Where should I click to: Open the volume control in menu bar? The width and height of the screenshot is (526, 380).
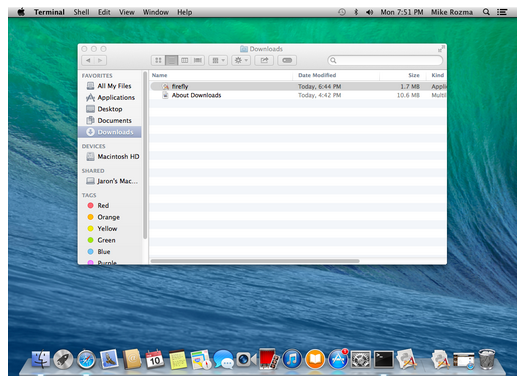pos(369,12)
